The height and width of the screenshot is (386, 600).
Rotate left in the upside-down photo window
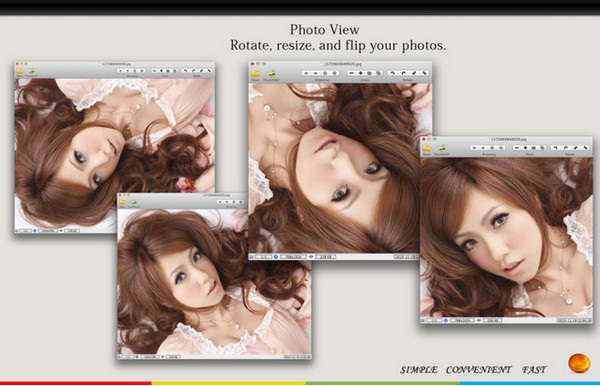click(x=393, y=73)
